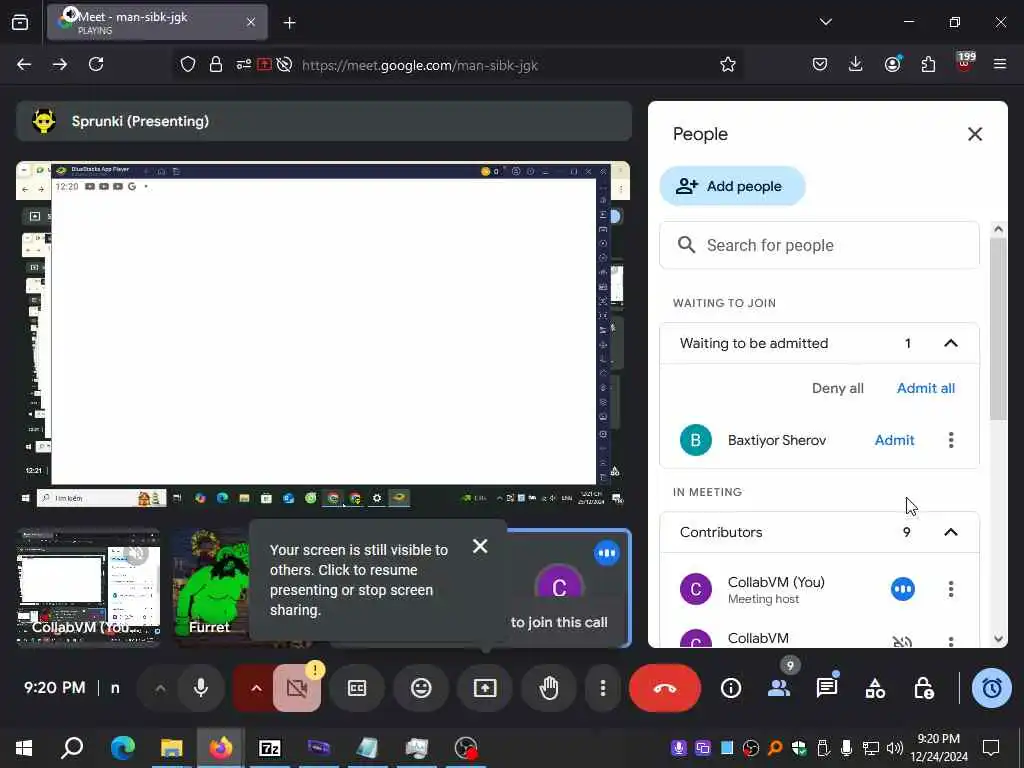Open the emoji reactions button
1024x768 pixels.
pos(421,688)
